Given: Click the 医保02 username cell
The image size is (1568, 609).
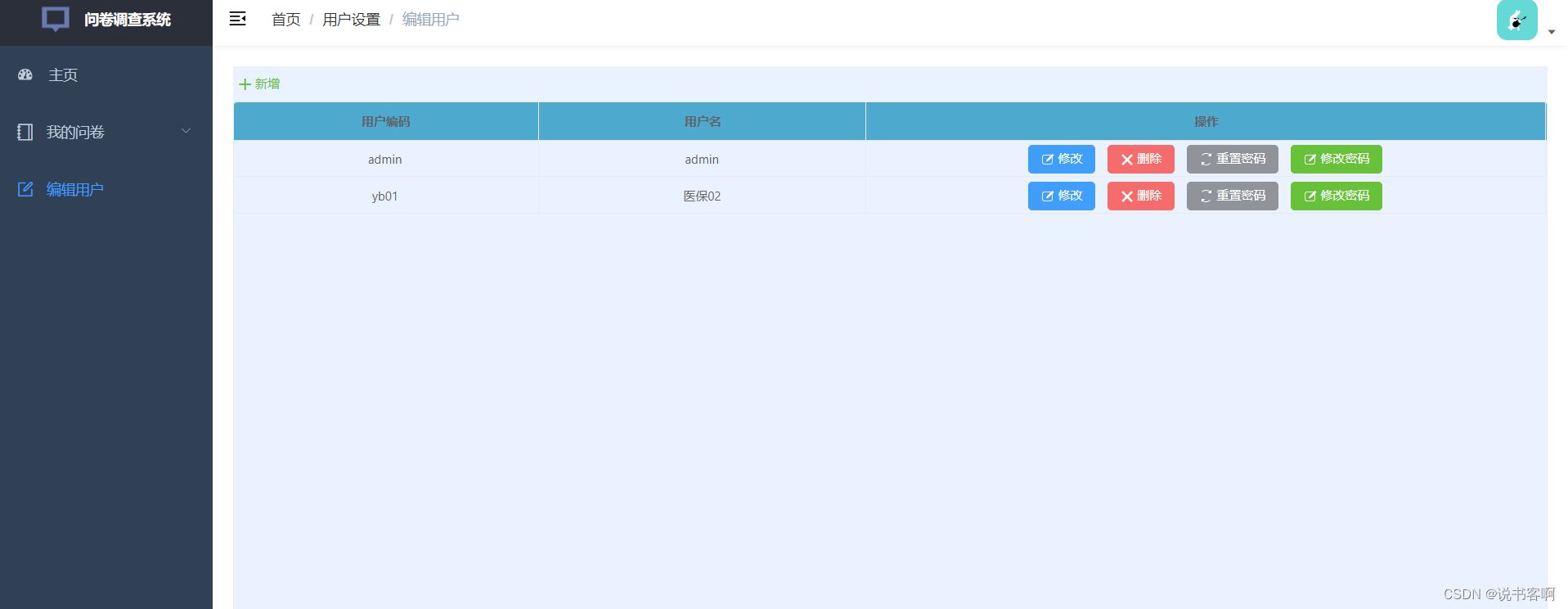Looking at the screenshot, I should (702, 196).
